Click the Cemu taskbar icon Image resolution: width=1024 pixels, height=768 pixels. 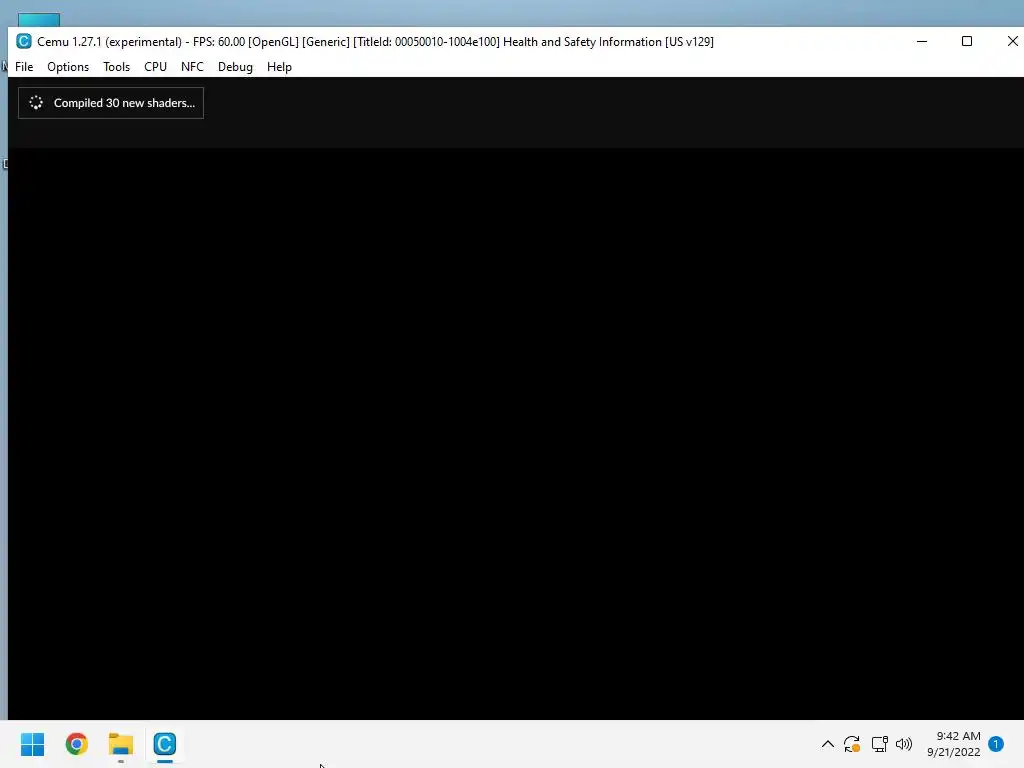[165, 744]
